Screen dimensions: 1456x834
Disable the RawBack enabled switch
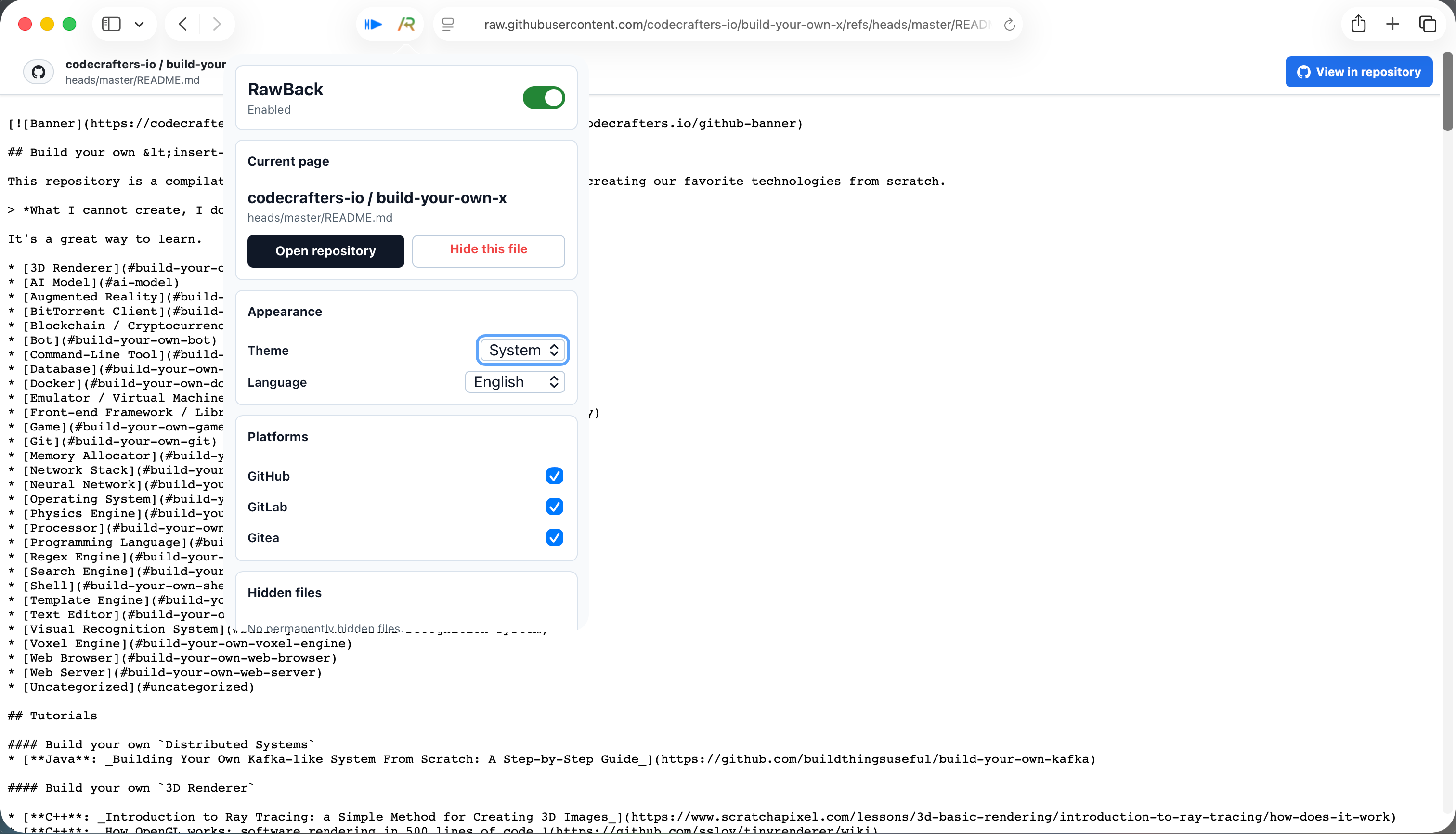[544, 97]
